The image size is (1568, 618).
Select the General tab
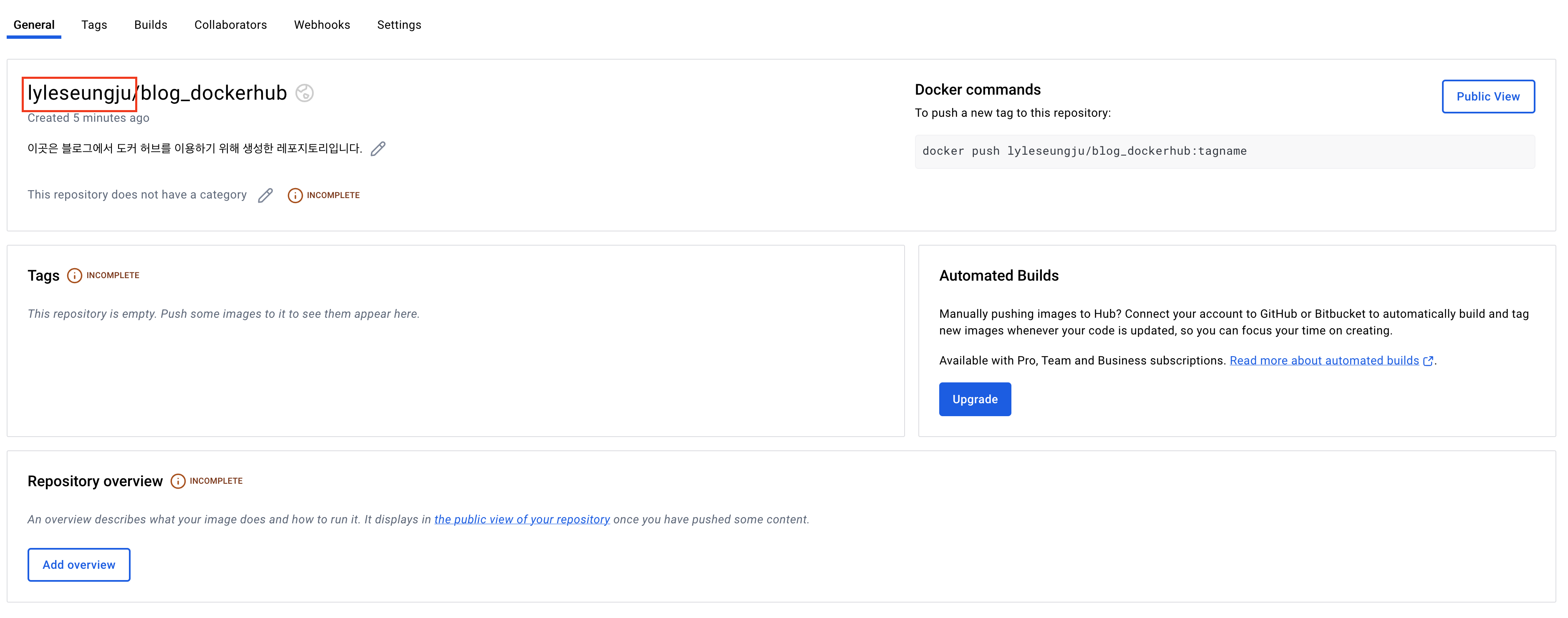[34, 25]
